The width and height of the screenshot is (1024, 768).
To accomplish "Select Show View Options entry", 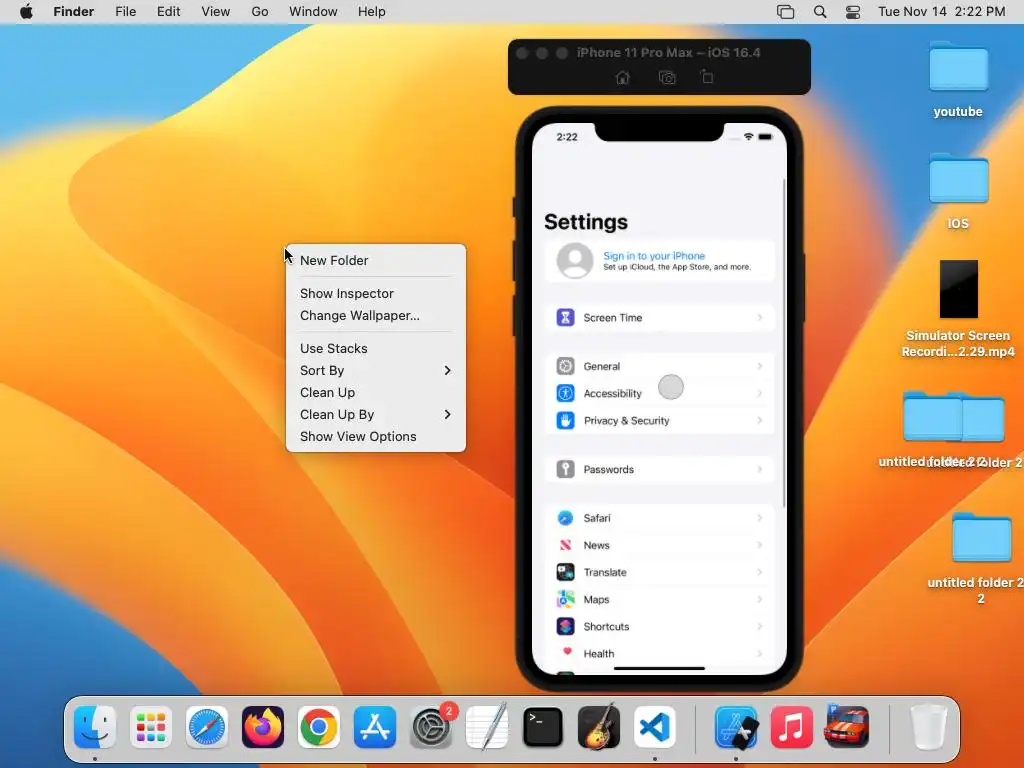I will pos(376,436).
